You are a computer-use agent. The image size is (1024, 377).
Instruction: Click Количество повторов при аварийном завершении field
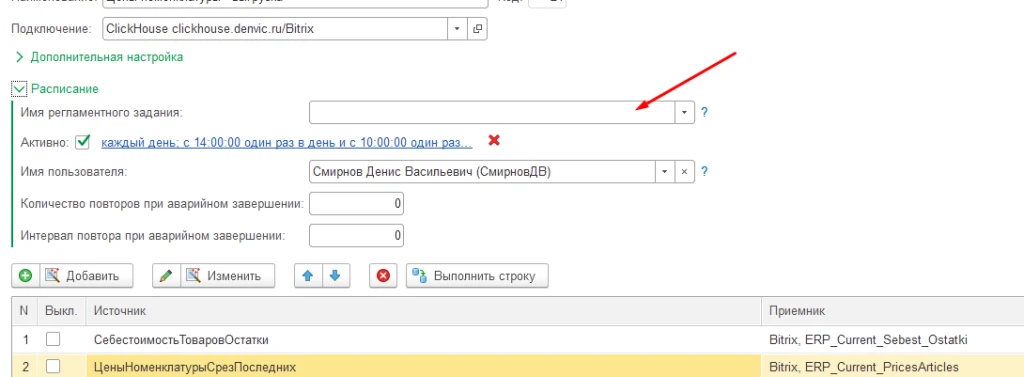pos(357,204)
